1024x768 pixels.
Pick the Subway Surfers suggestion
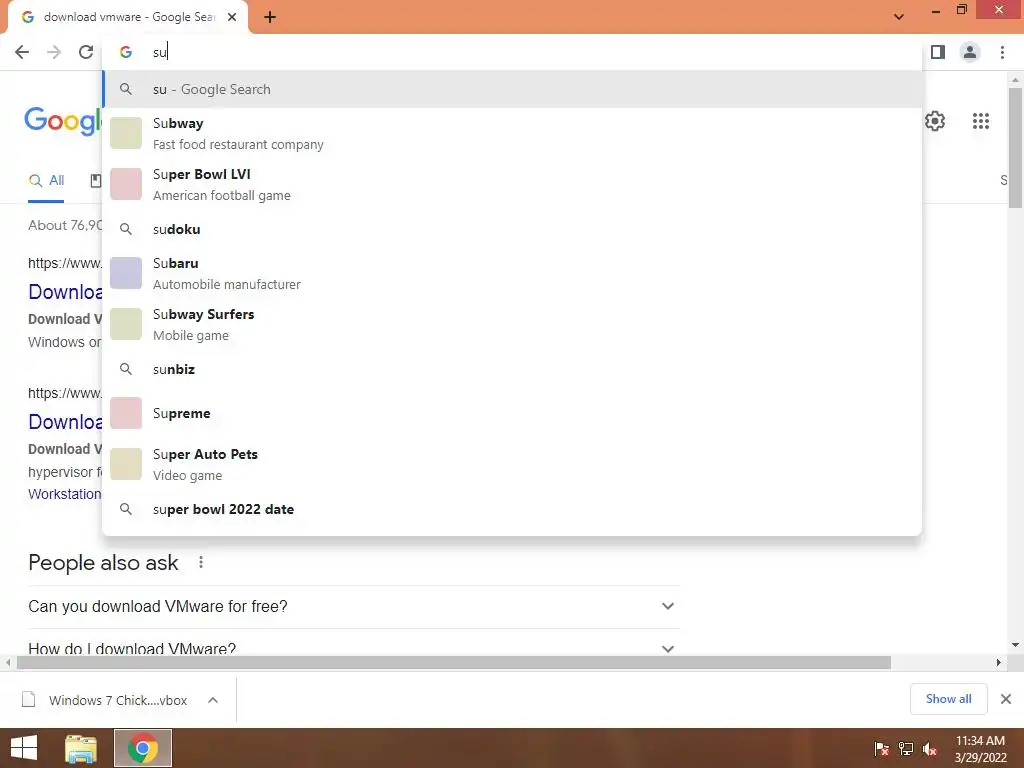pyautogui.click(x=513, y=324)
